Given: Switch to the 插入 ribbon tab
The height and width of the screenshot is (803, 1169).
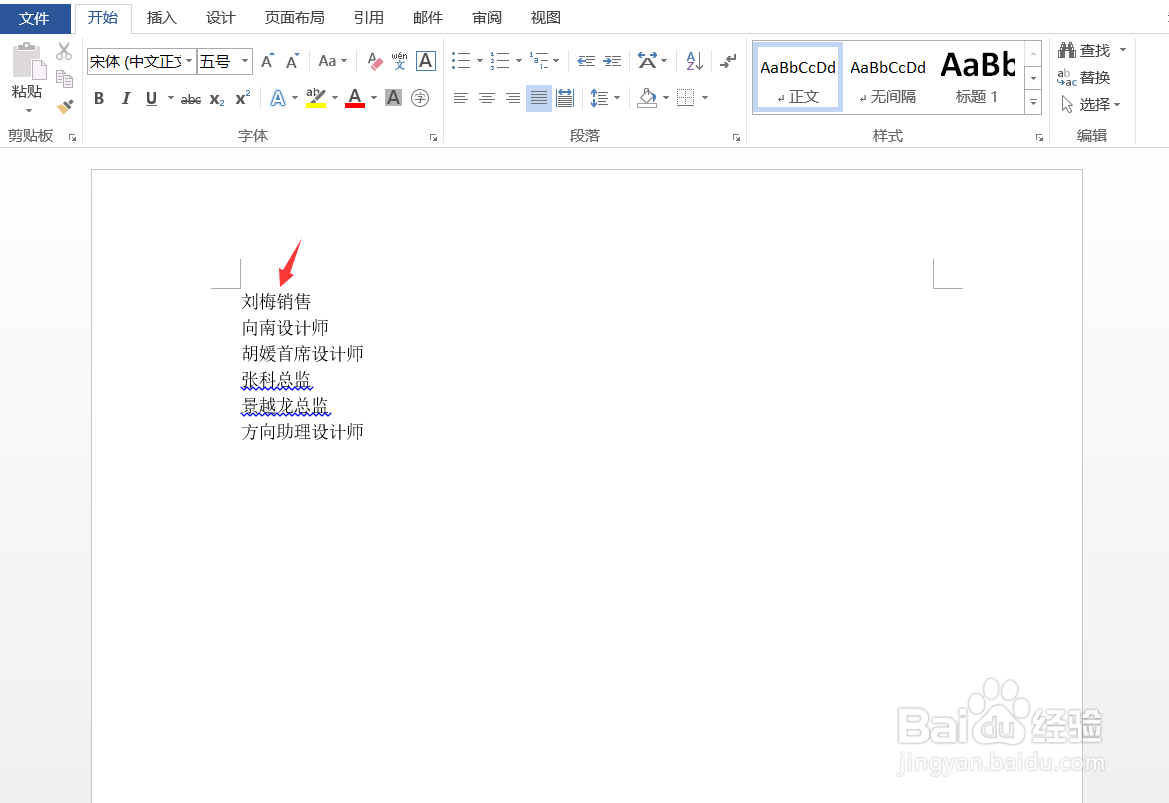Looking at the screenshot, I should coord(161,17).
